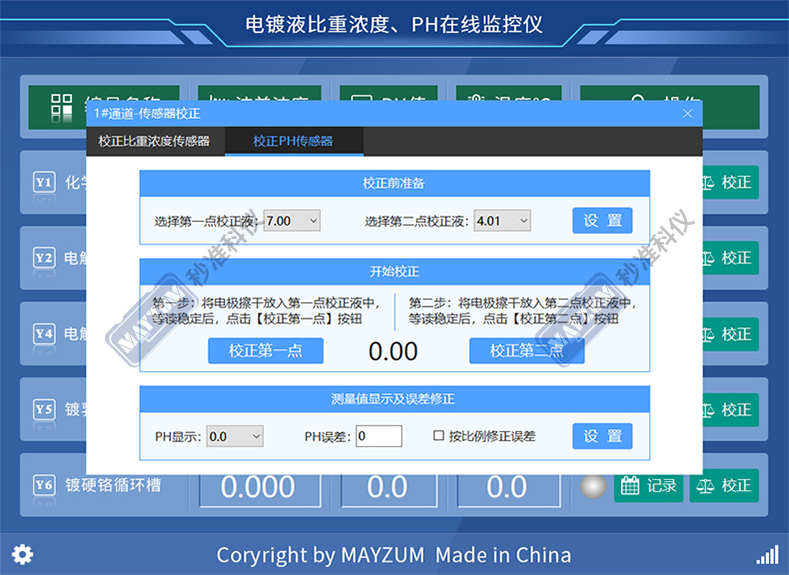Click 设置 button in 校正前准备 section

tap(602, 221)
